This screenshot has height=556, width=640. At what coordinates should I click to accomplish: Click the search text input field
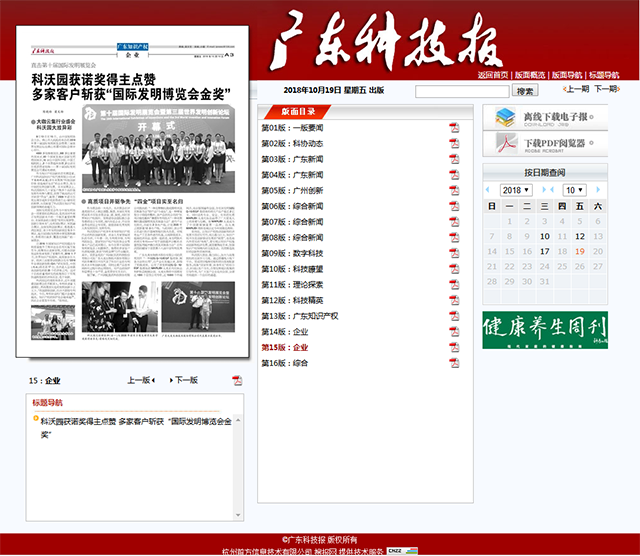[x=462, y=91]
